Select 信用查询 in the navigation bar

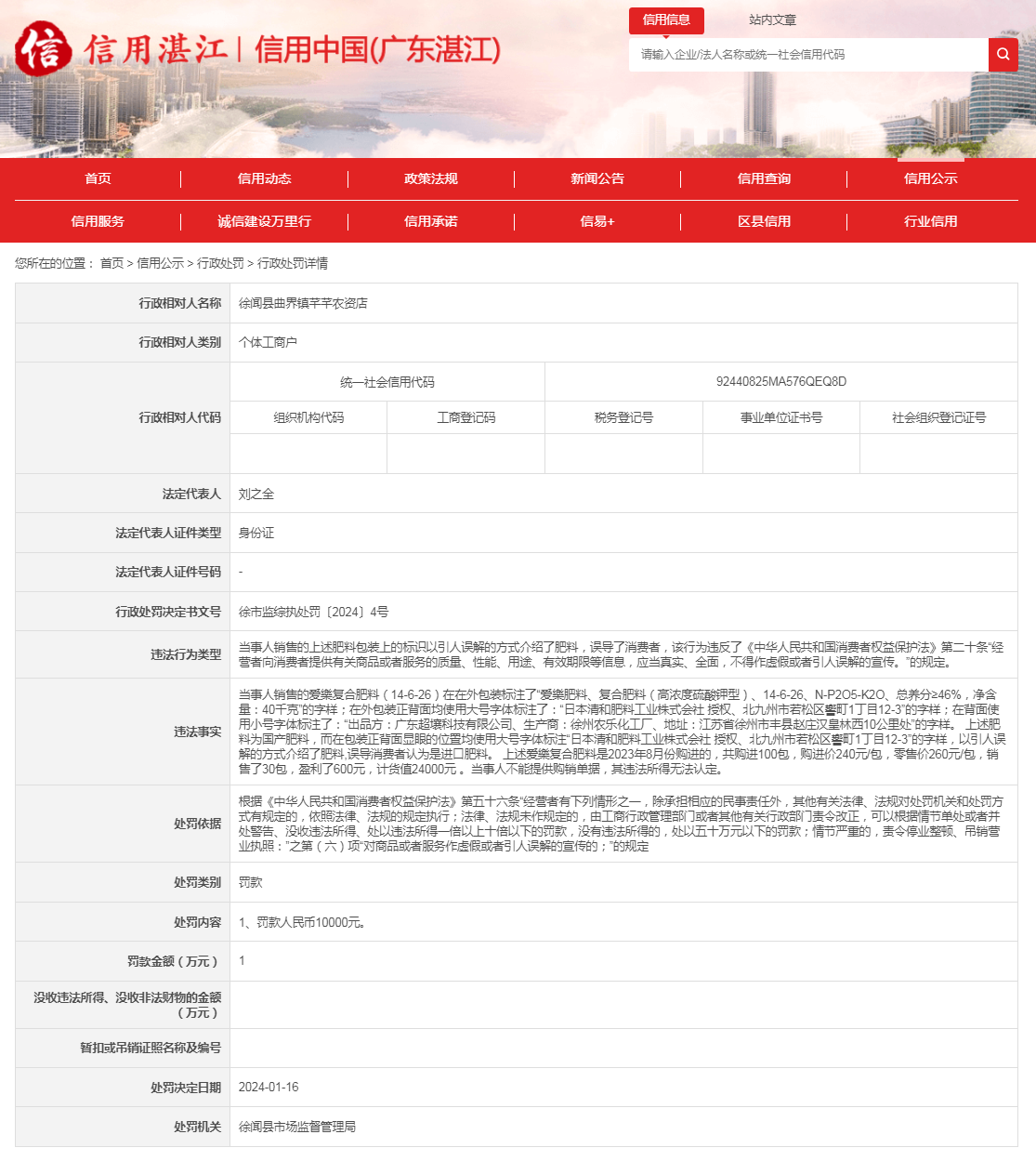764,178
